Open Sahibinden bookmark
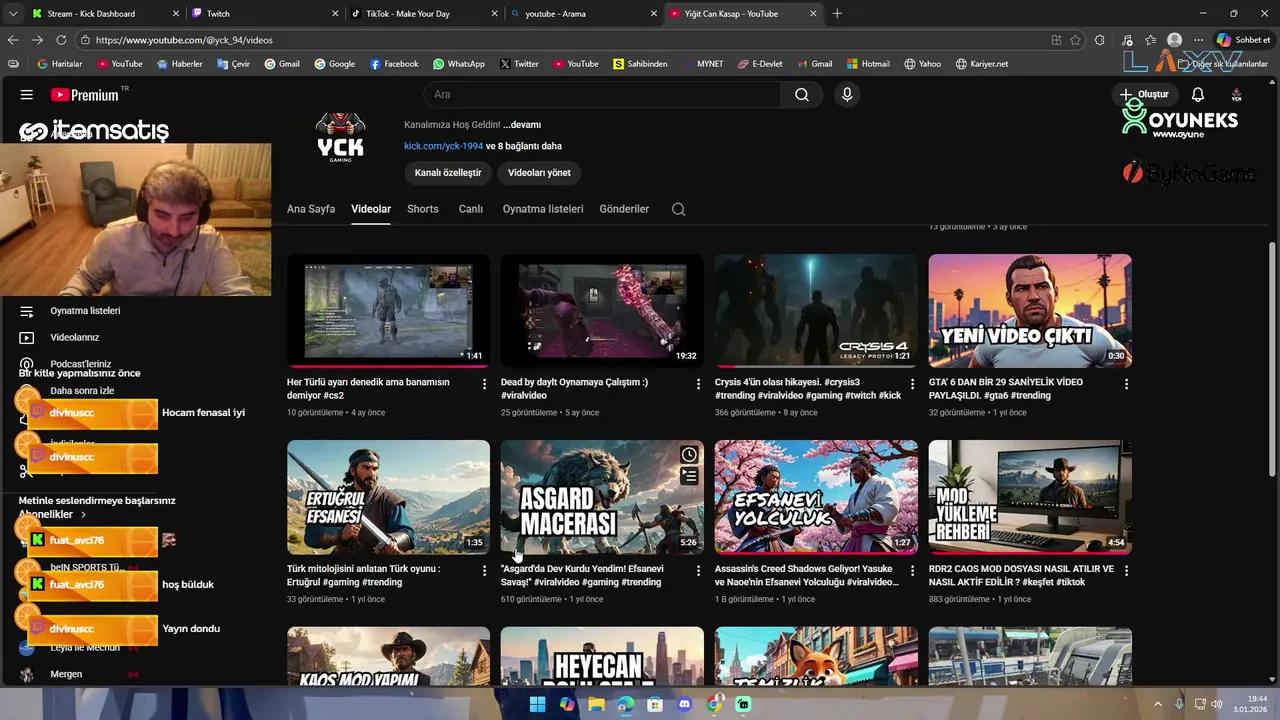 640,64
